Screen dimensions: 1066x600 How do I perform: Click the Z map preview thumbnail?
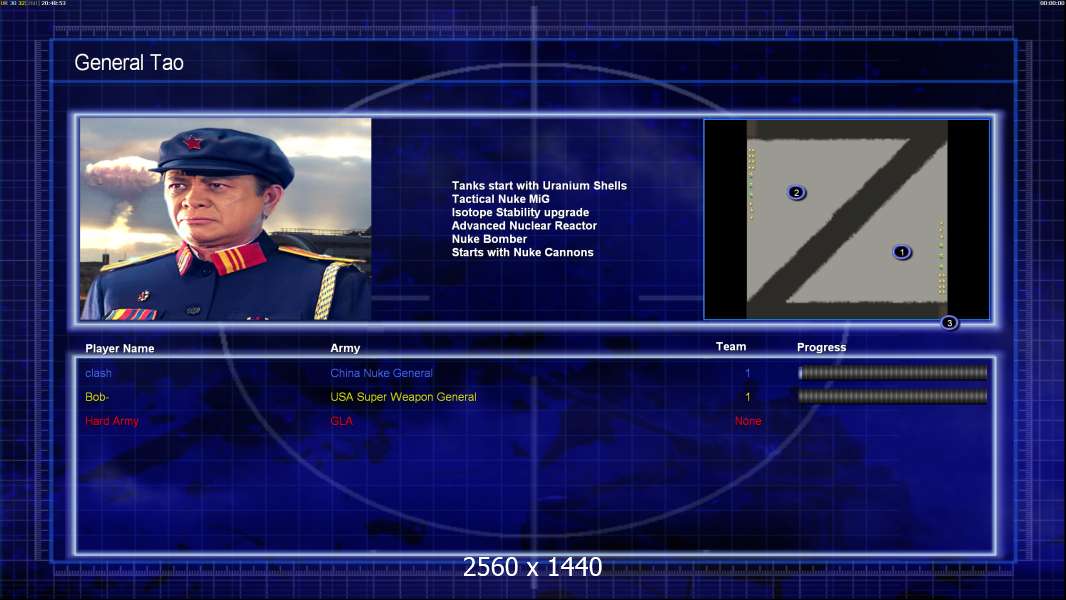(x=846, y=219)
